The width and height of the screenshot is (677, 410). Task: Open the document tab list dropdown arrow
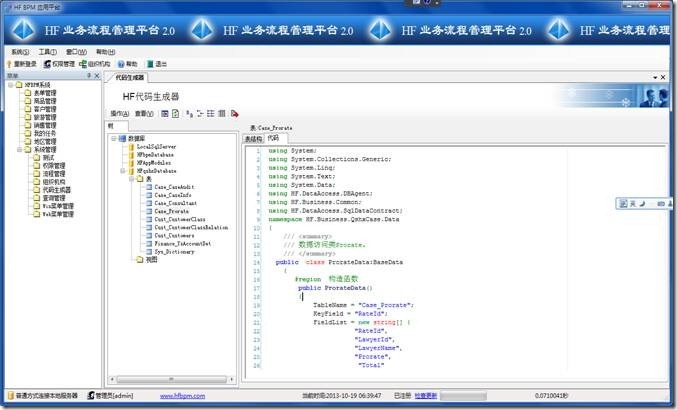[x=655, y=77]
